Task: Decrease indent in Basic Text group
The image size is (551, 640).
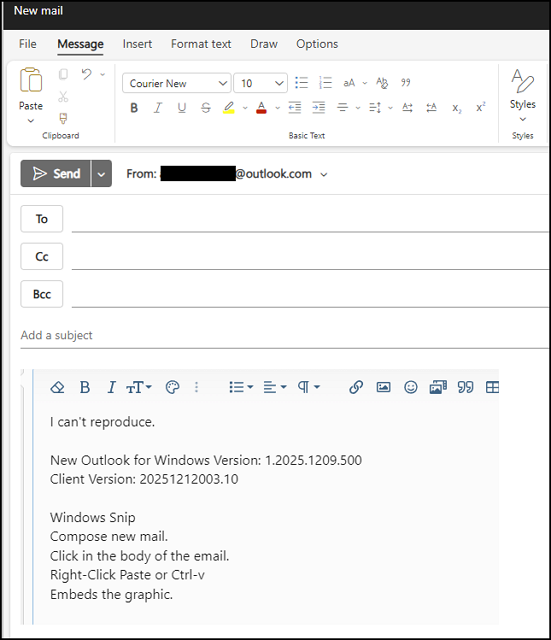Action: (295, 107)
